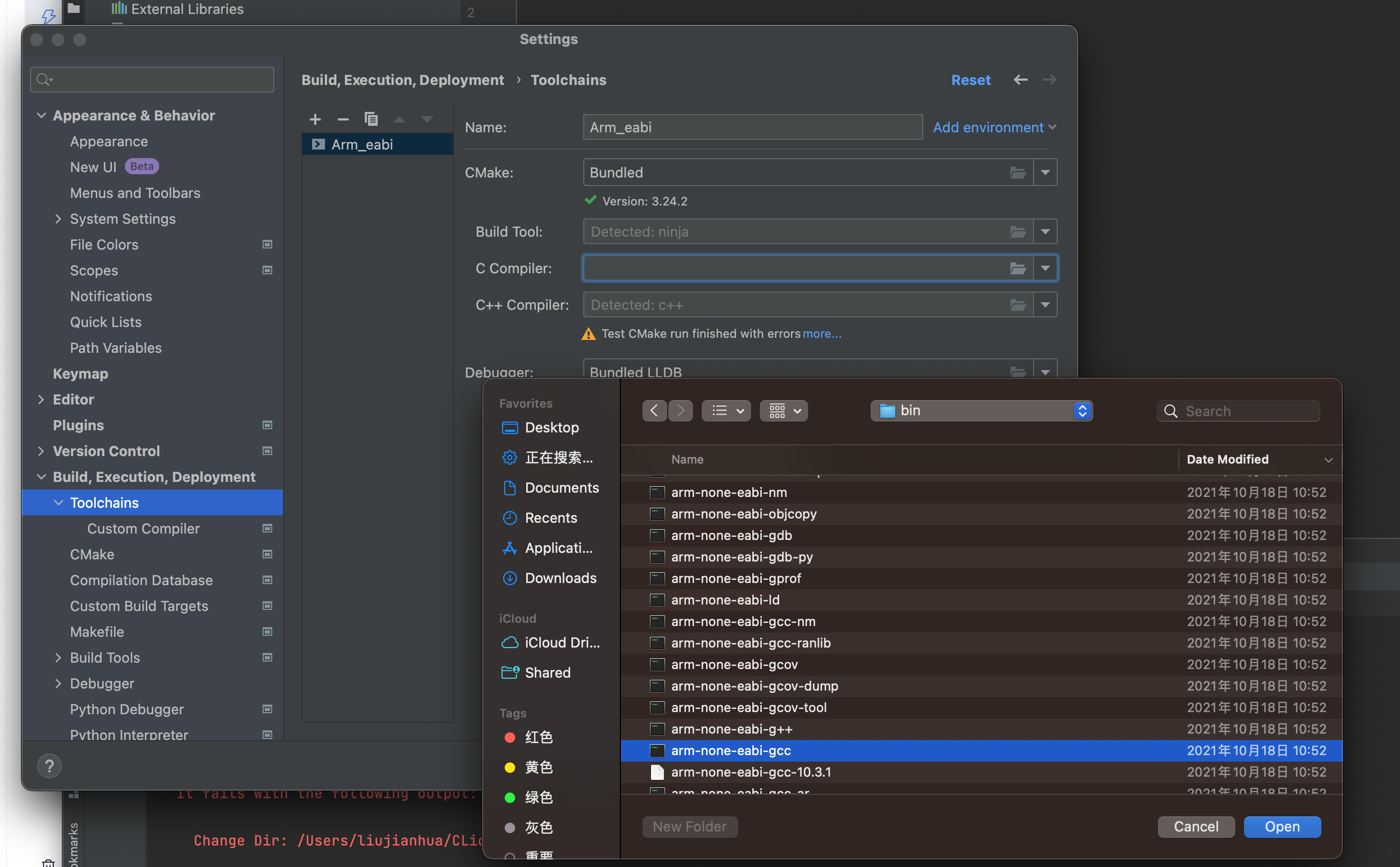Move the toolchain up in the list
This screenshot has width=1400, height=867.
(399, 119)
